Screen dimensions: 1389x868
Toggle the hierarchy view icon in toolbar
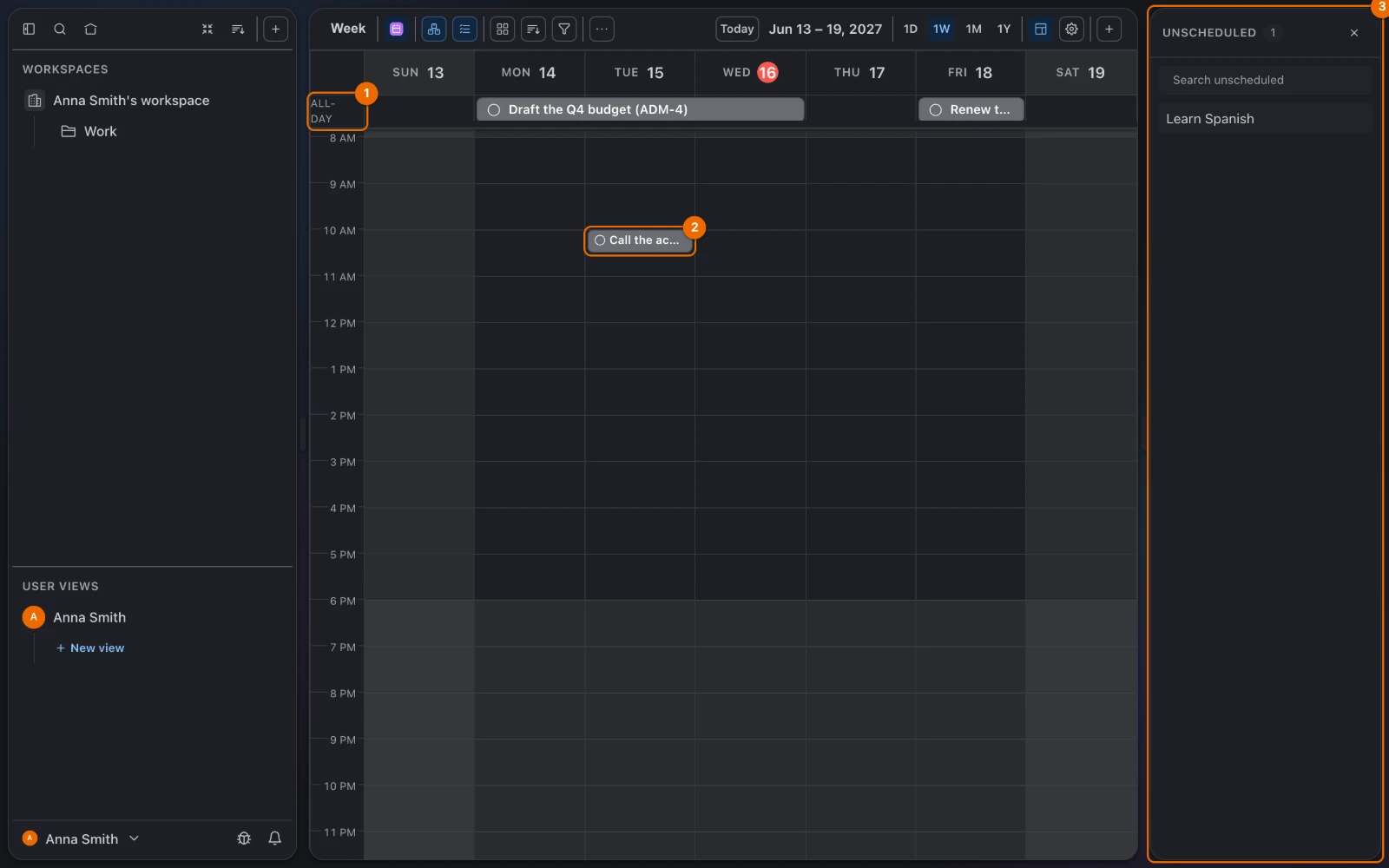[434, 29]
